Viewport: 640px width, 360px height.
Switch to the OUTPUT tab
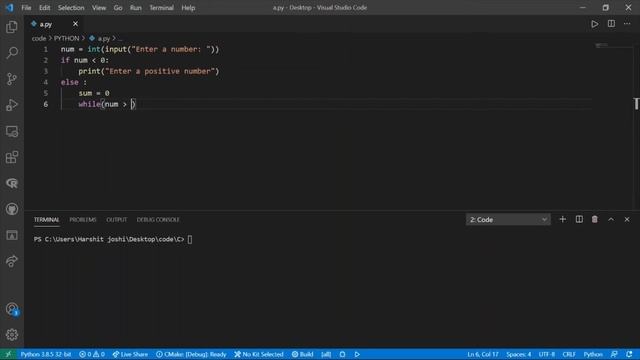[x=117, y=220]
